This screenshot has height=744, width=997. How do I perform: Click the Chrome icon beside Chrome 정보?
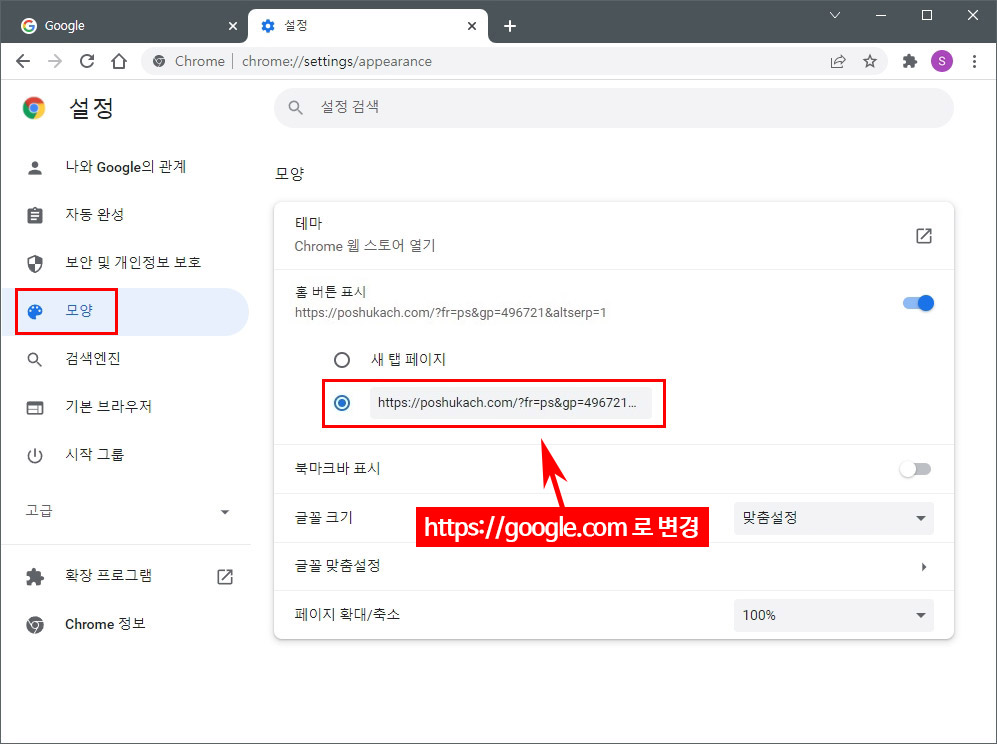tap(35, 625)
